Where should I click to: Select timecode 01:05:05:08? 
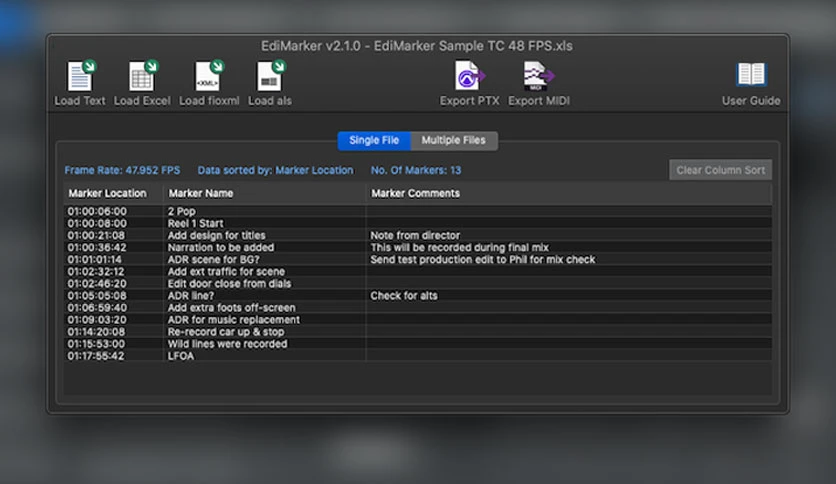click(x=97, y=296)
